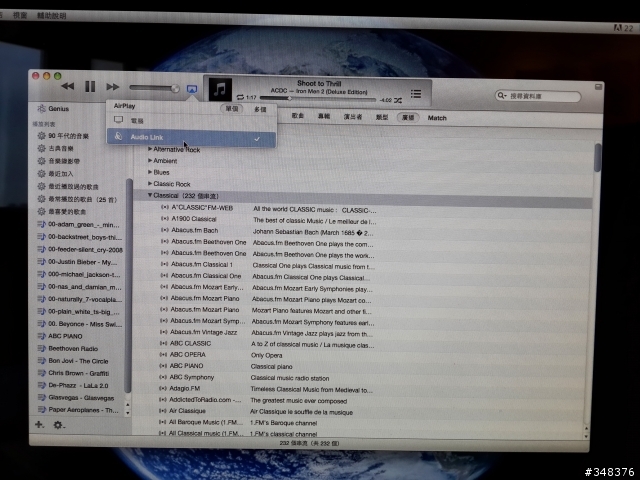This screenshot has height=480, width=640.
Task: Select Audio Link AirPlay device
Action: point(191,138)
